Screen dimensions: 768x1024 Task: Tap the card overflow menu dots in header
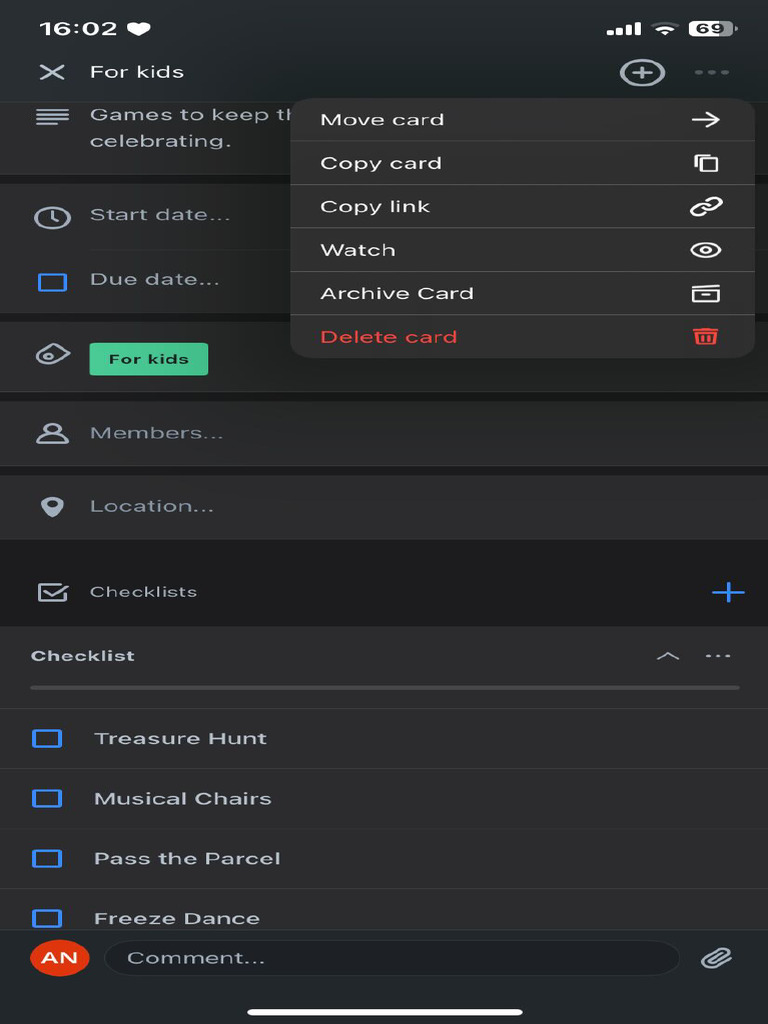click(x=712, y=72)
